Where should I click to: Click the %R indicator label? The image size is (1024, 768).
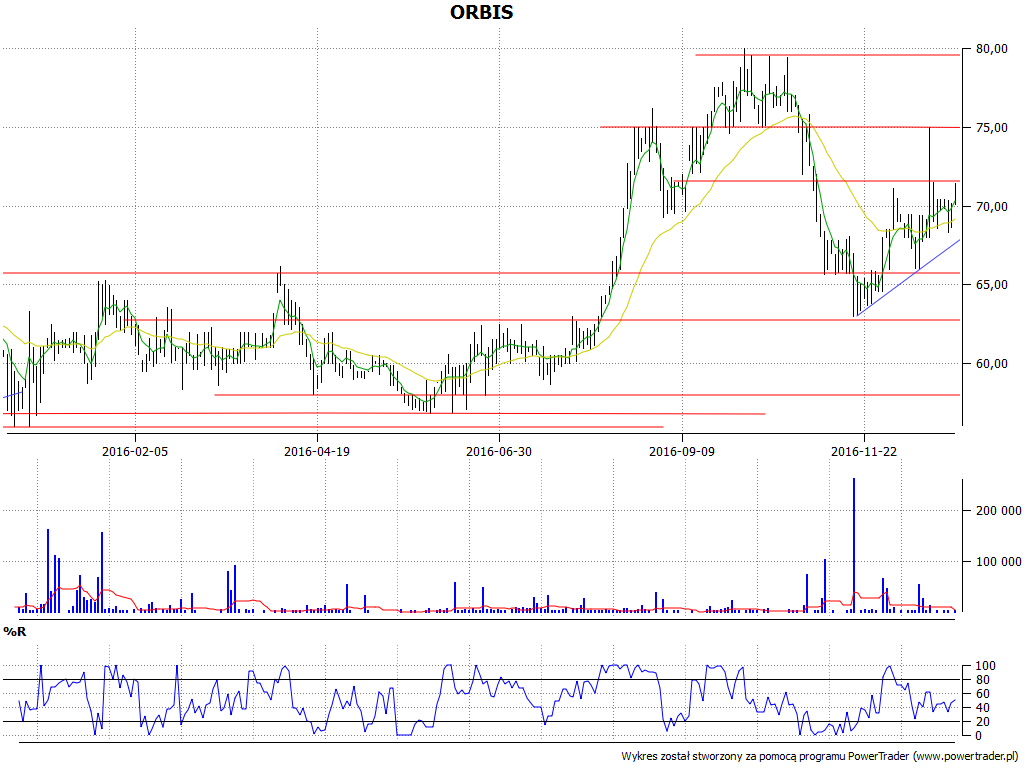14,632
